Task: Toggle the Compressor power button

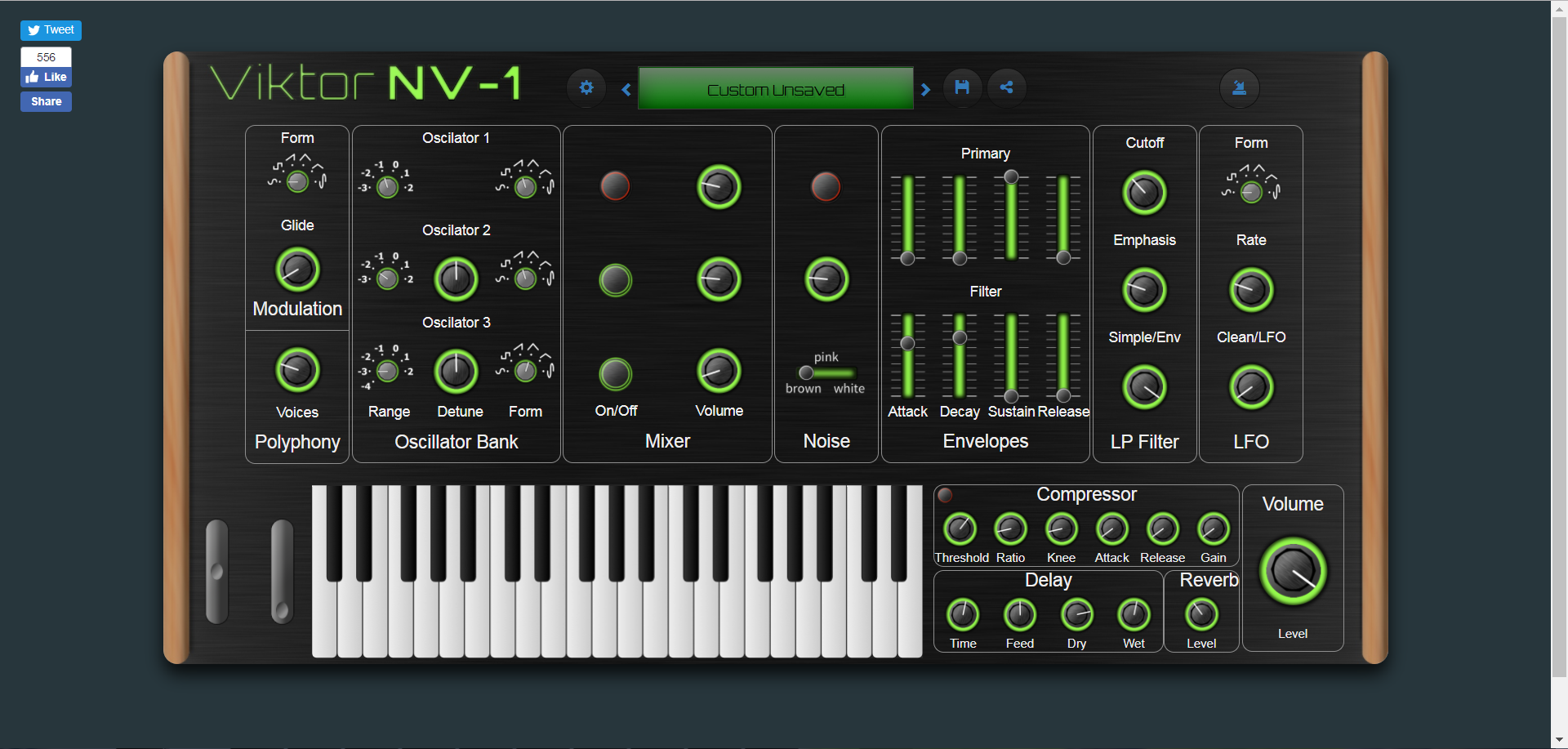Action: click(945, 494)
